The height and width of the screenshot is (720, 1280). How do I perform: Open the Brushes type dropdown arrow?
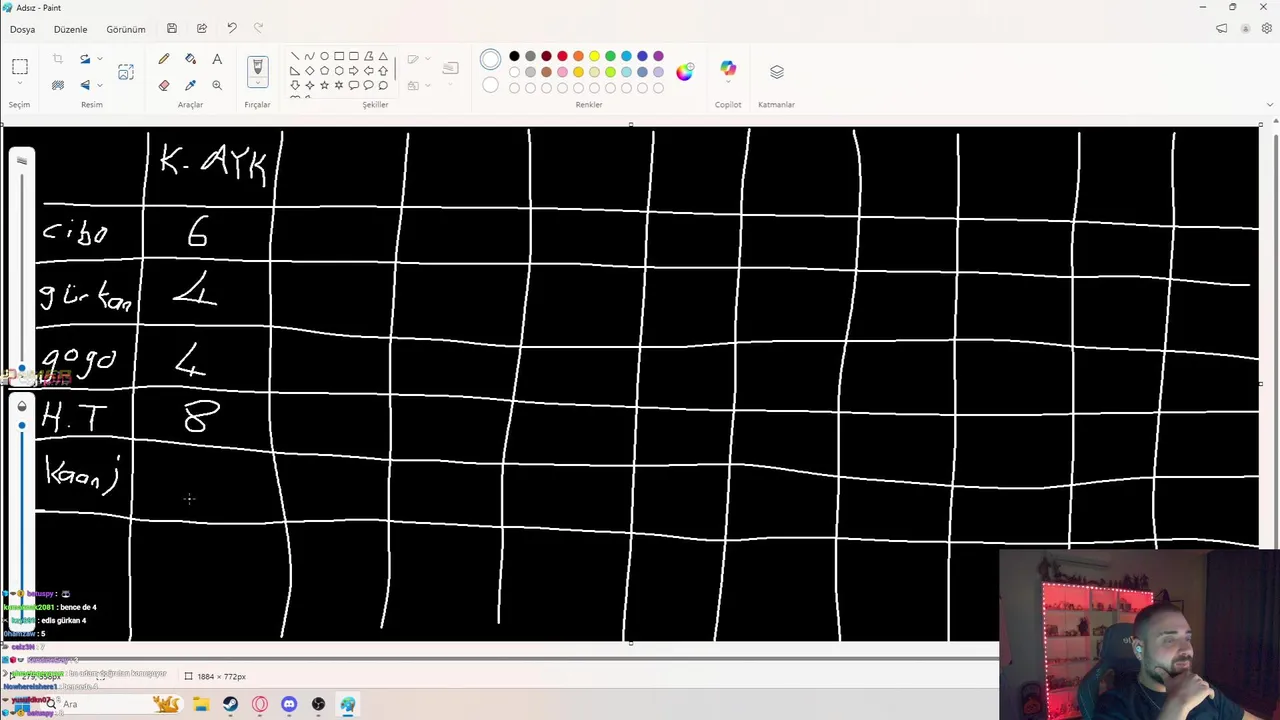coord(258,83)
